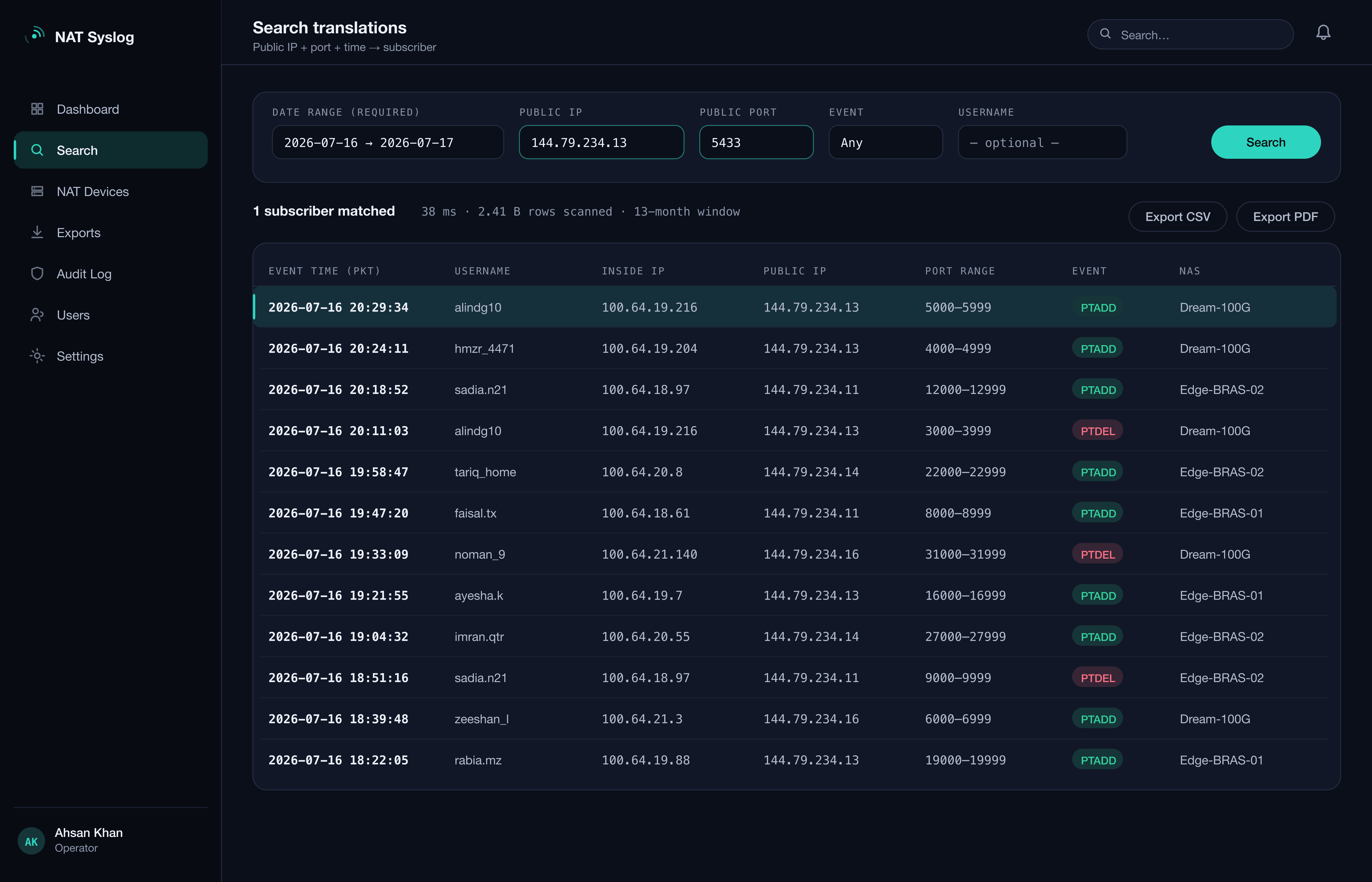Click the top Search... input box
Screen dimensions: 1372x882
1190,34
